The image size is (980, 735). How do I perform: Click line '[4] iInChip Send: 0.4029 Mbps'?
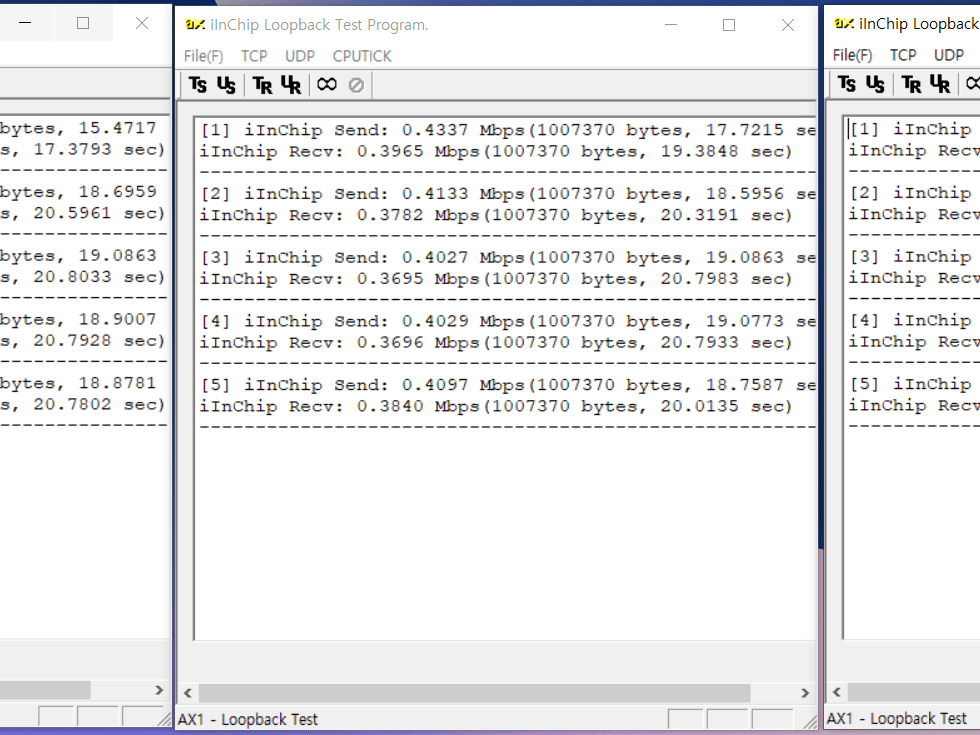click(x=508, y=321)
